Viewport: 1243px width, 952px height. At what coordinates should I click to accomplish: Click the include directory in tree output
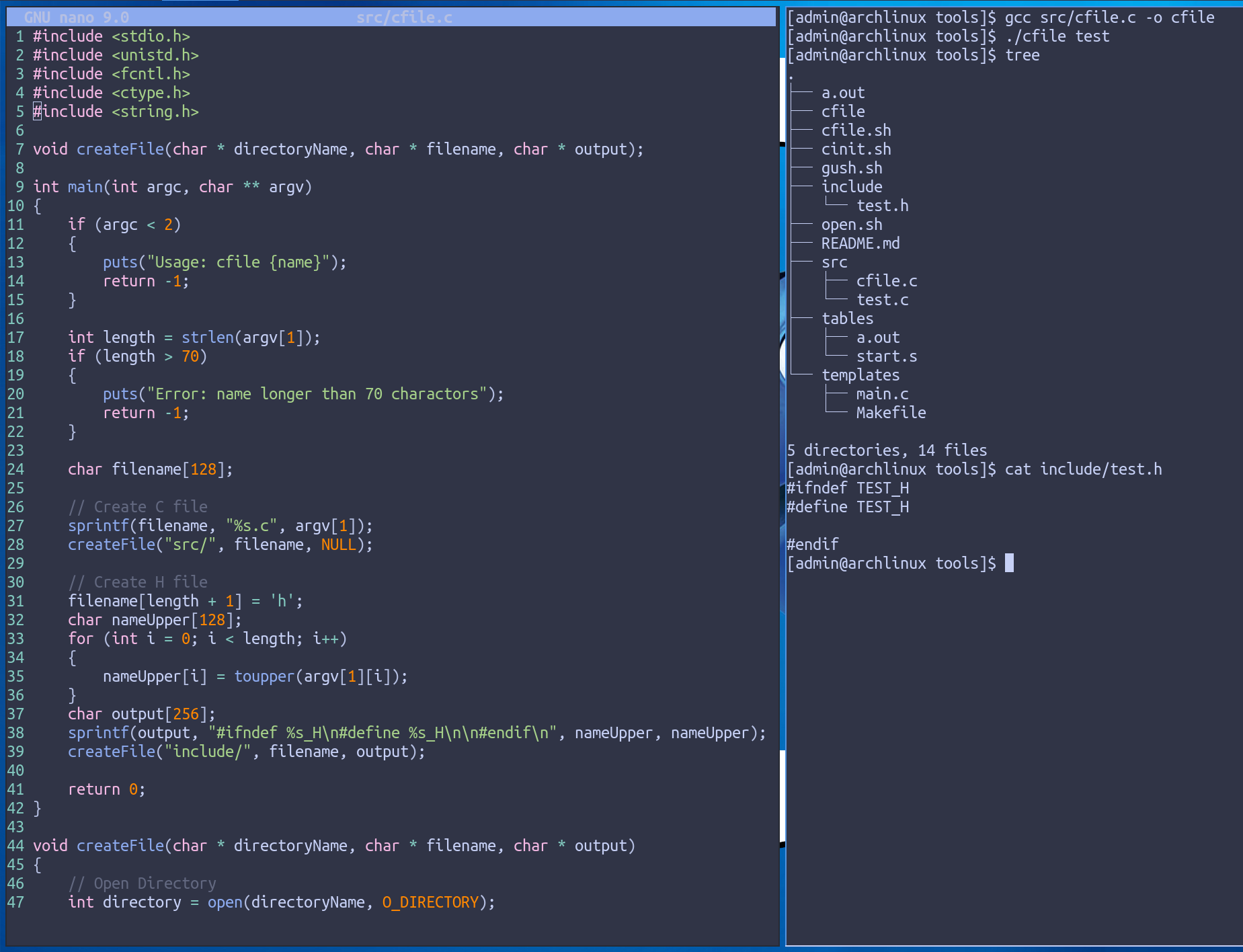coord(852,187)
